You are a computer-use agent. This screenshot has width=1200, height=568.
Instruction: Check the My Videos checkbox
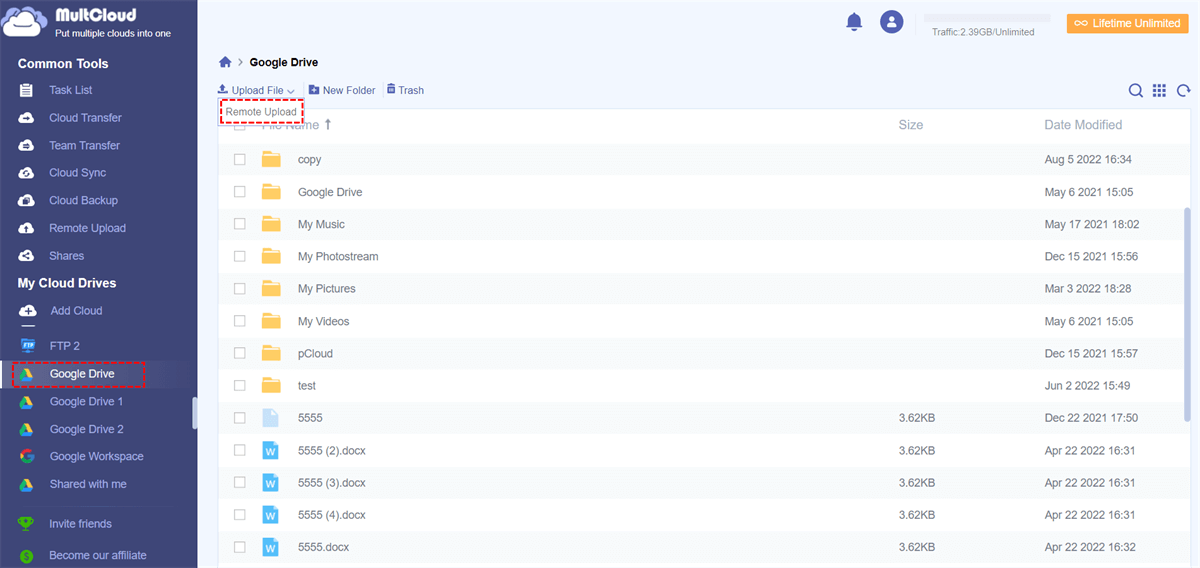point(240,321)
